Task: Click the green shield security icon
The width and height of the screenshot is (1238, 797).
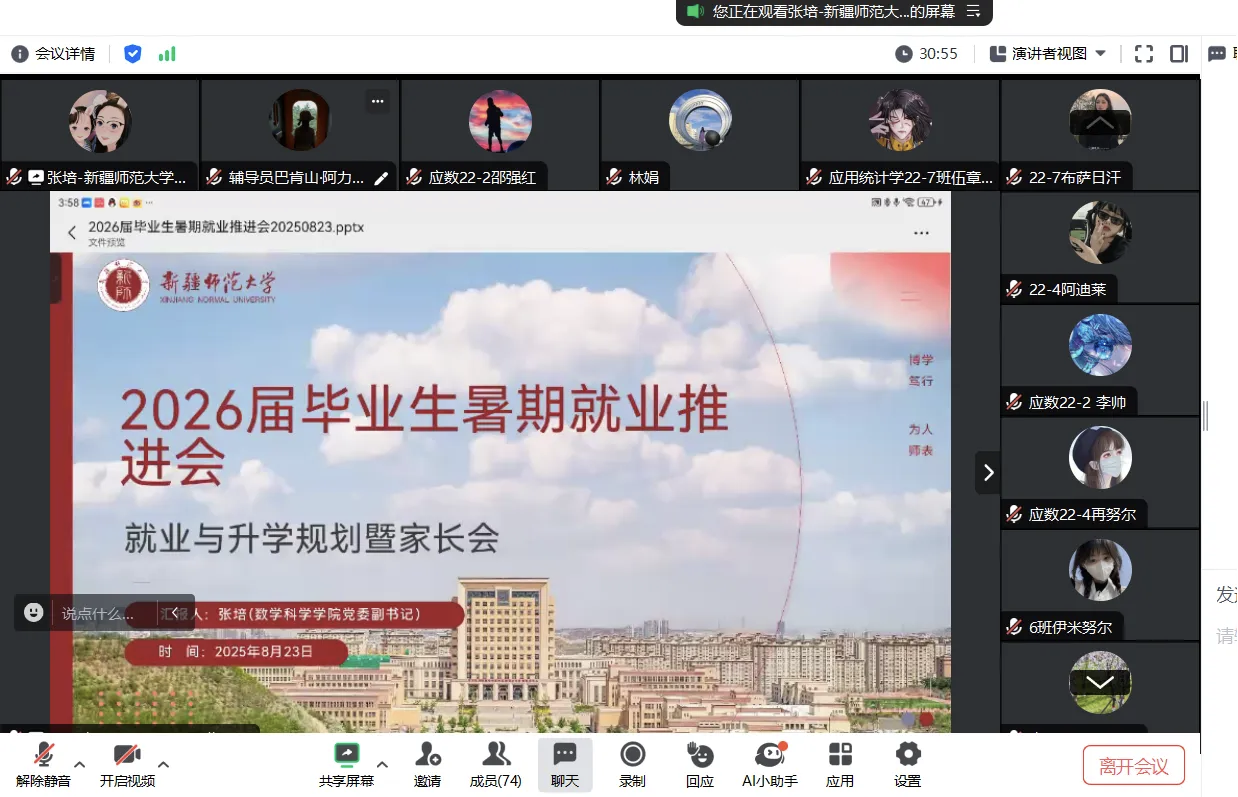Action: coord(132,54)
